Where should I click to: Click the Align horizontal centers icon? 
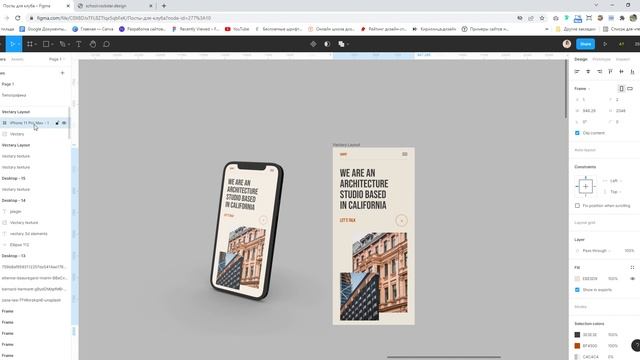(x=588, y=71)
